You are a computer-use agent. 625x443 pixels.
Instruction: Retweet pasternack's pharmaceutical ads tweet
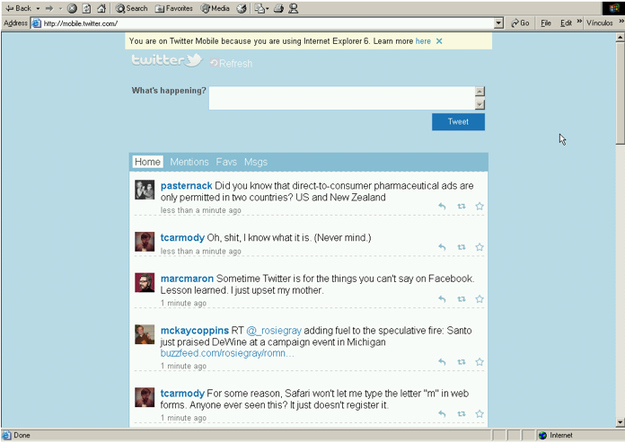coord(461,206)
